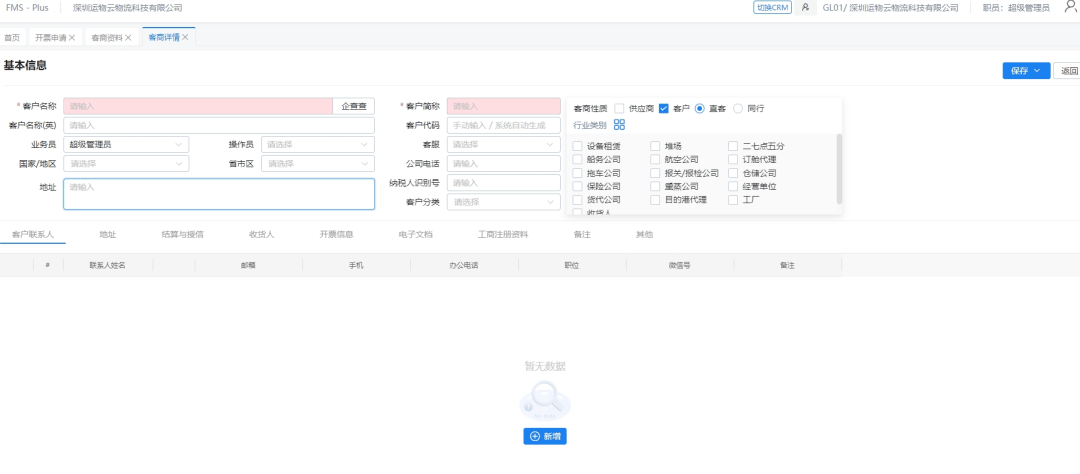Tick the 仓储公司 checkbox
This screenshot has width=1080, height=474.
pos(733,173)
